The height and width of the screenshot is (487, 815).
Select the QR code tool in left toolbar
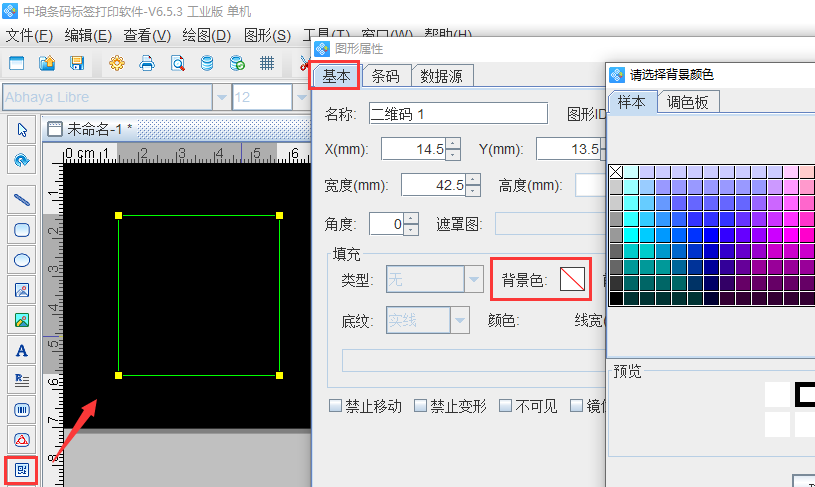[x=21, y=469]
